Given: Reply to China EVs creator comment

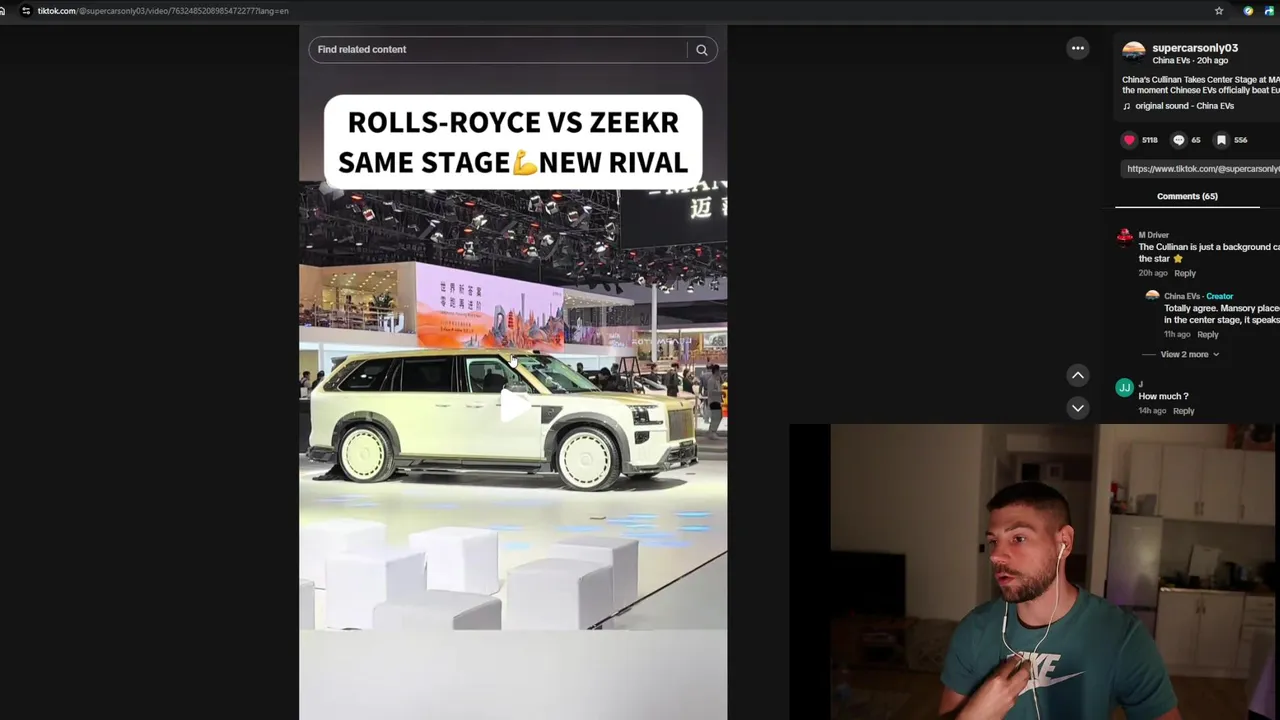Looking at the screenshot, I should coord(1208,334).
